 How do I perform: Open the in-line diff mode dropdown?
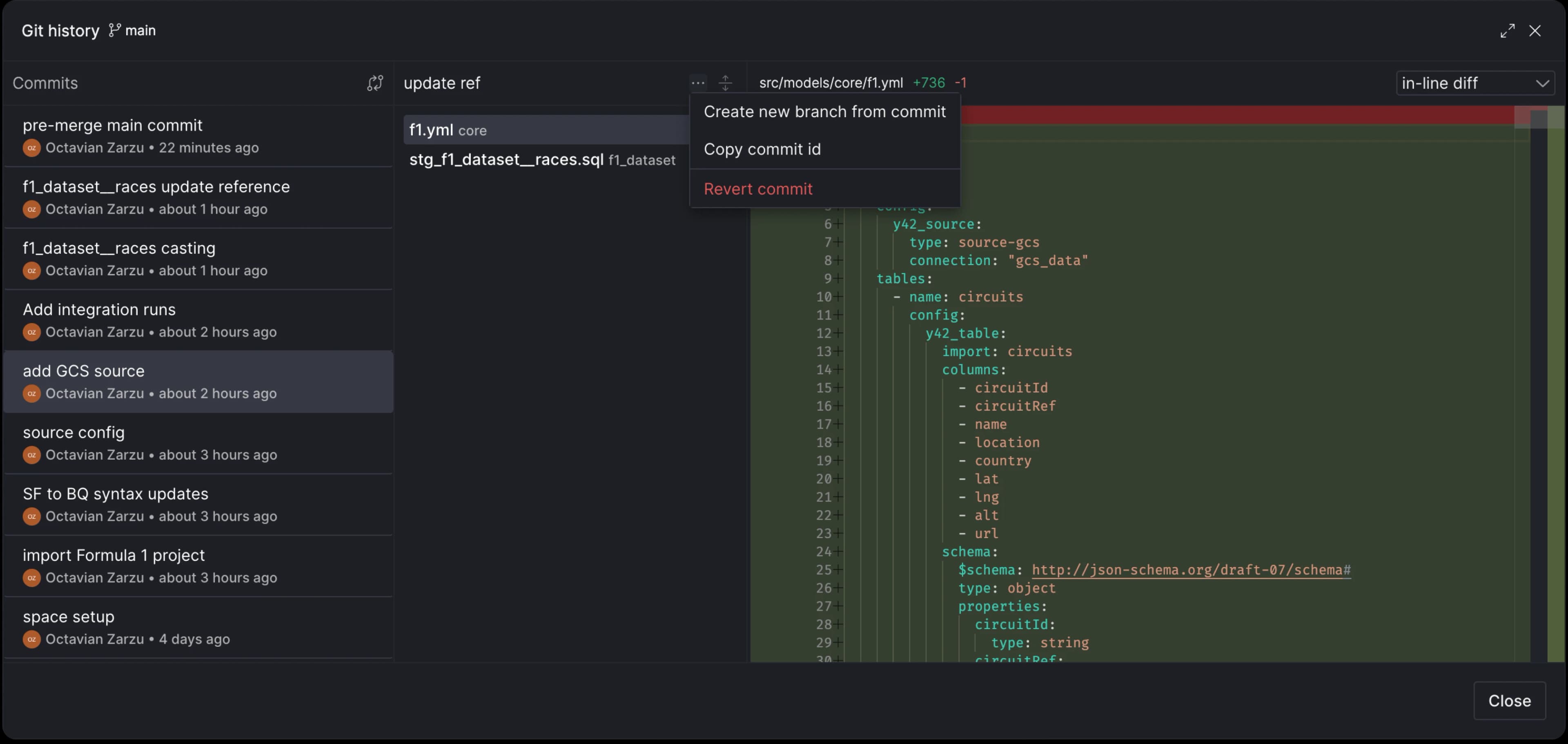point(1474,83)
